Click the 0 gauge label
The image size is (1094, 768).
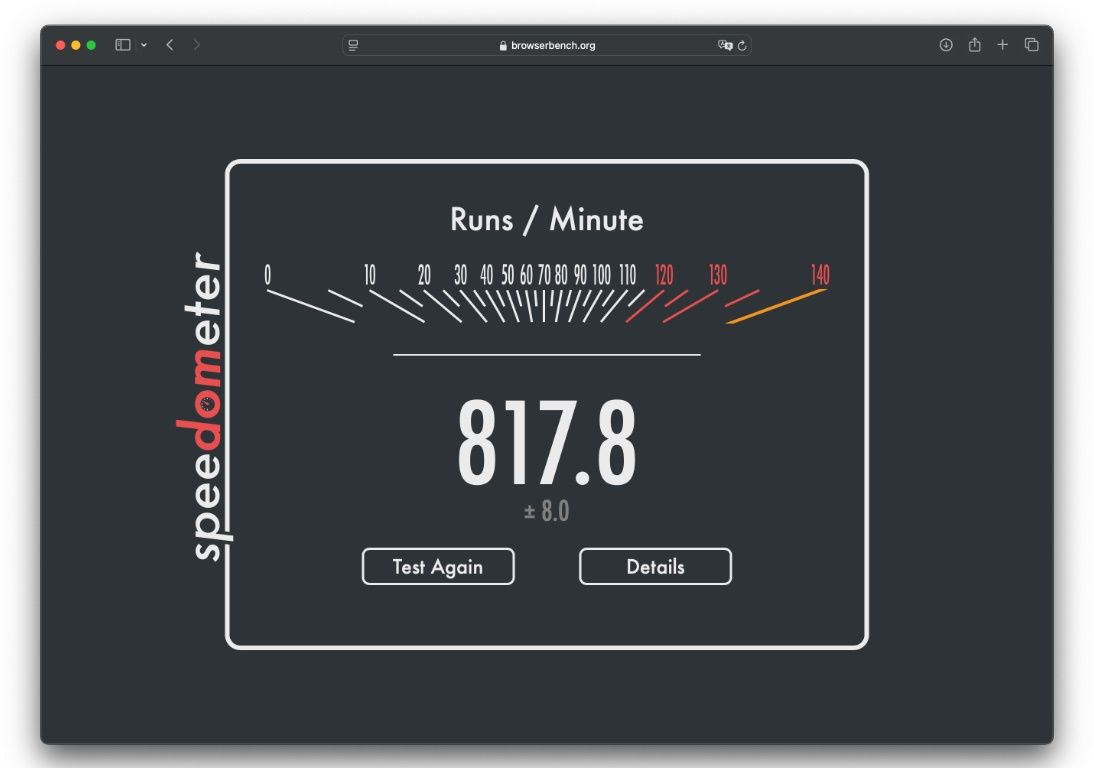[267, 275]
